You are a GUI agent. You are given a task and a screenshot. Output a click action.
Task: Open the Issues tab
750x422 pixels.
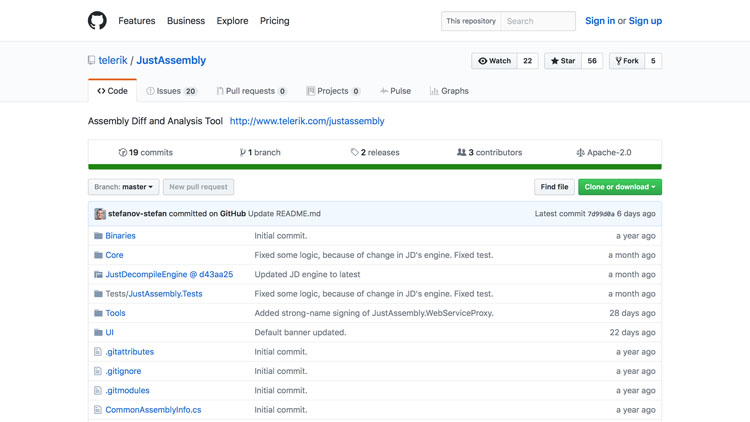click(x=172, y=91)
